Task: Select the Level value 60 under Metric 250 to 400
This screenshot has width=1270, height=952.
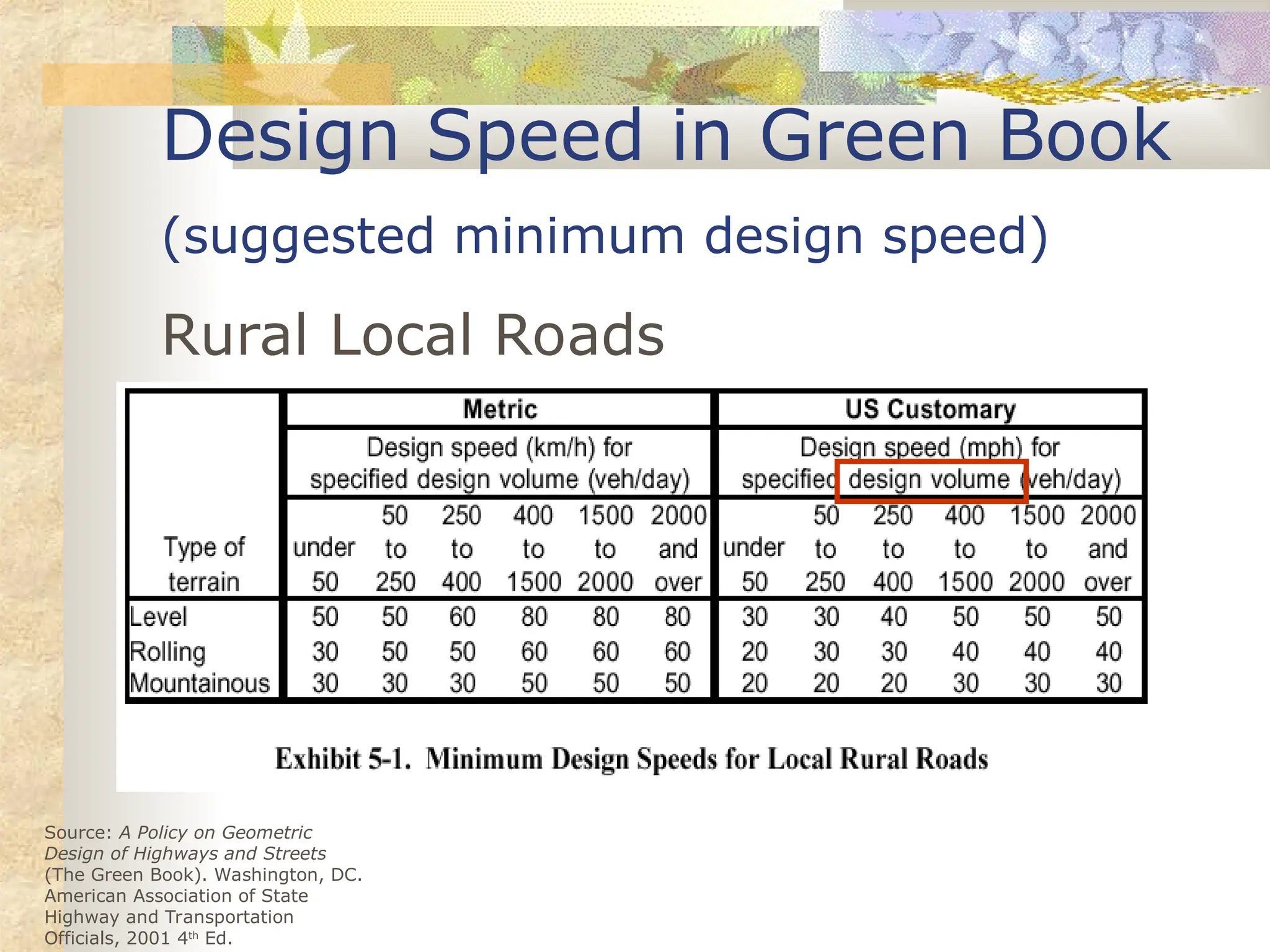Action: 462,617
